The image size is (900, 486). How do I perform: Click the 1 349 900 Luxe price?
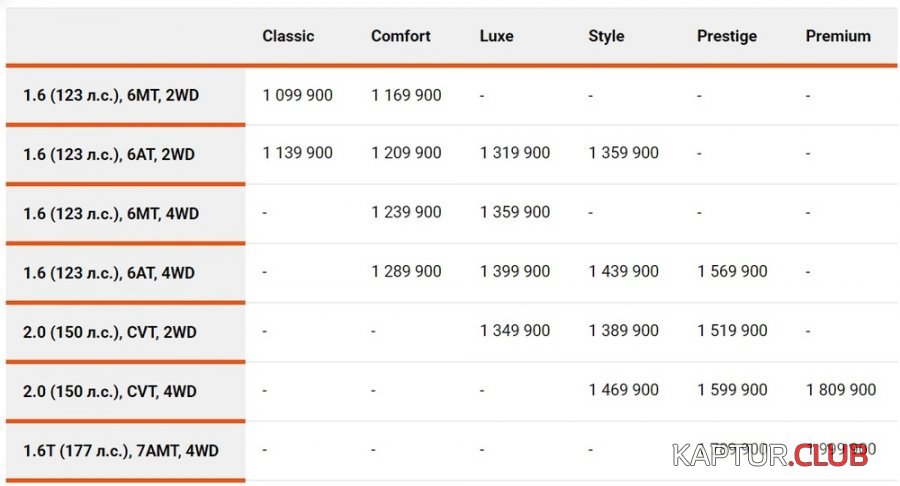coord(515,331)
